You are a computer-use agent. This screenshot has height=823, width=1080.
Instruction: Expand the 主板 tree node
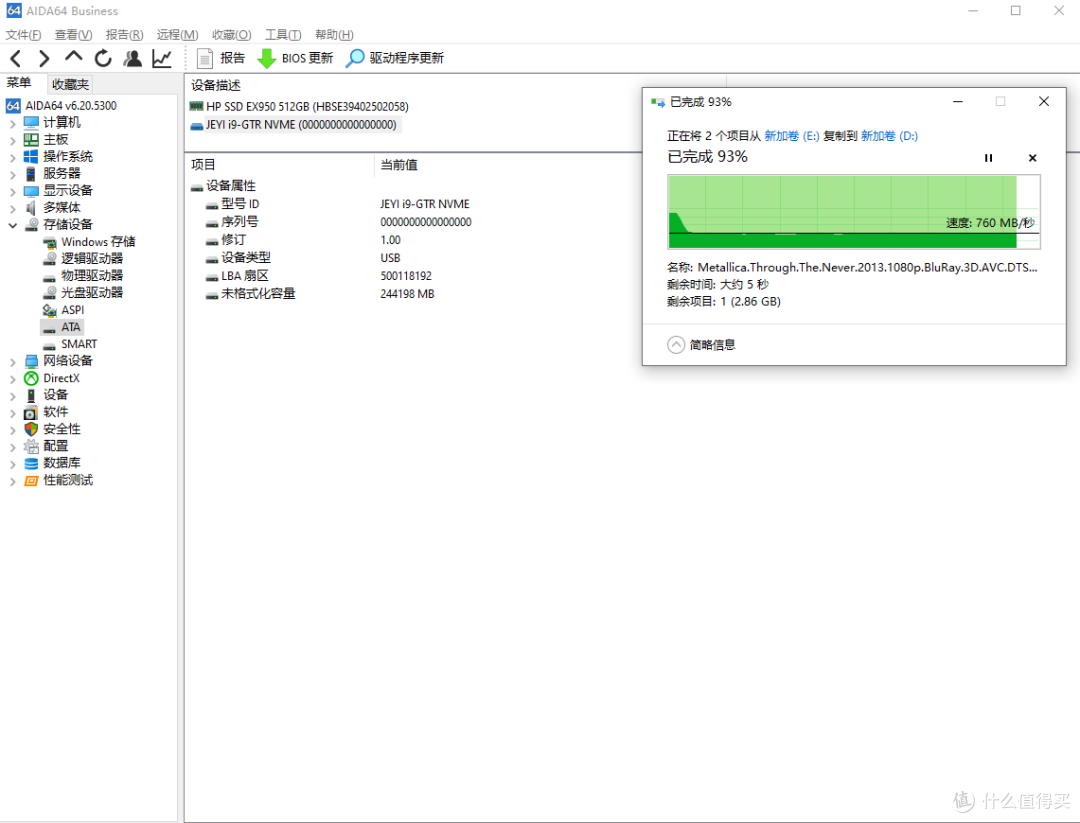12,140
